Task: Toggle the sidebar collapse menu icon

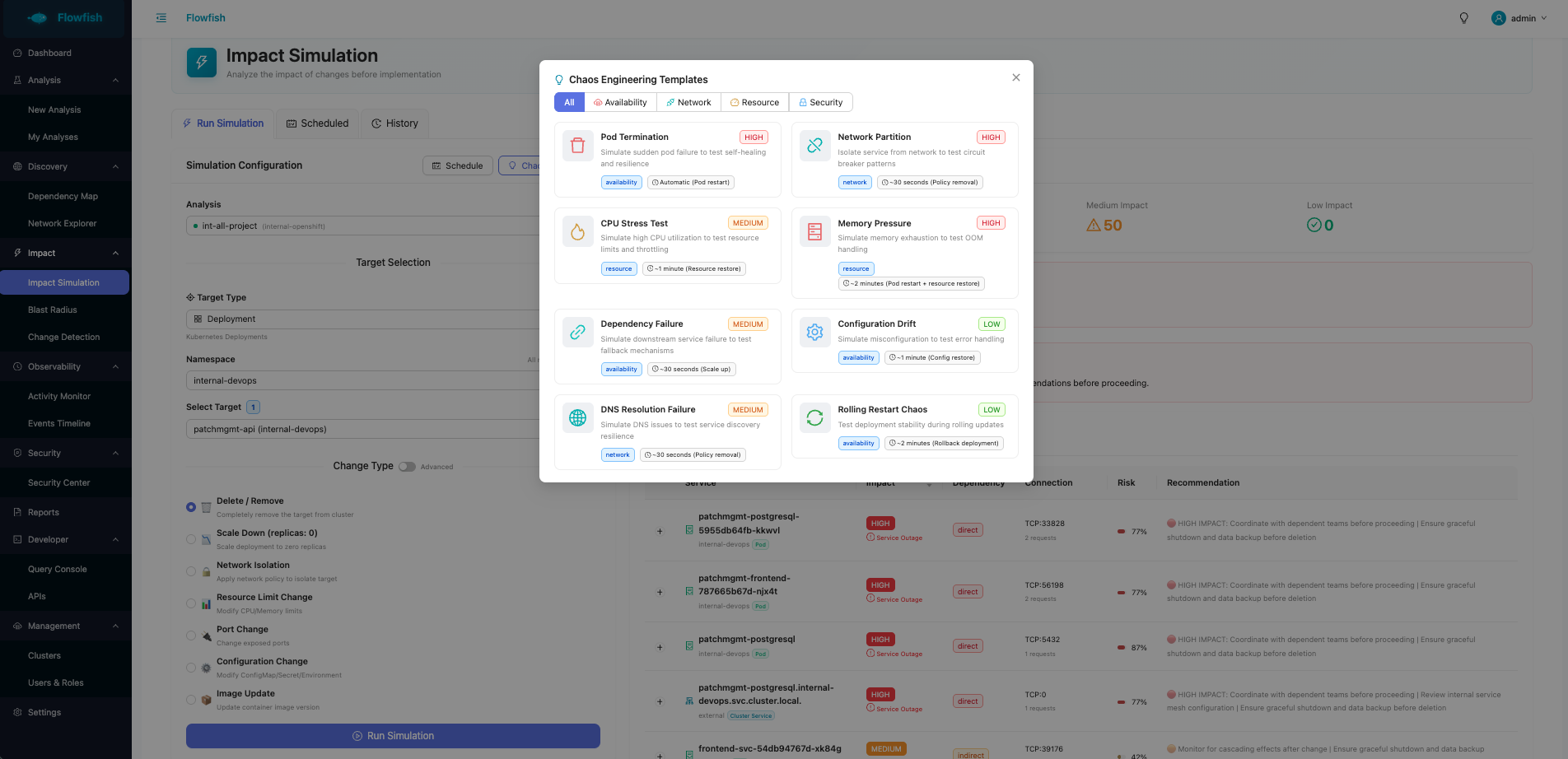Action: coord(161,18)
